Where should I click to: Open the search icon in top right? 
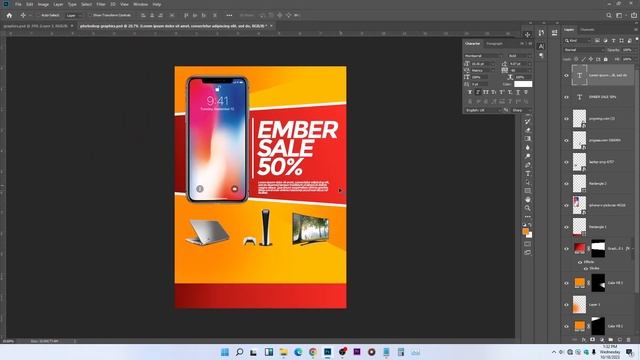pos(609,16)
